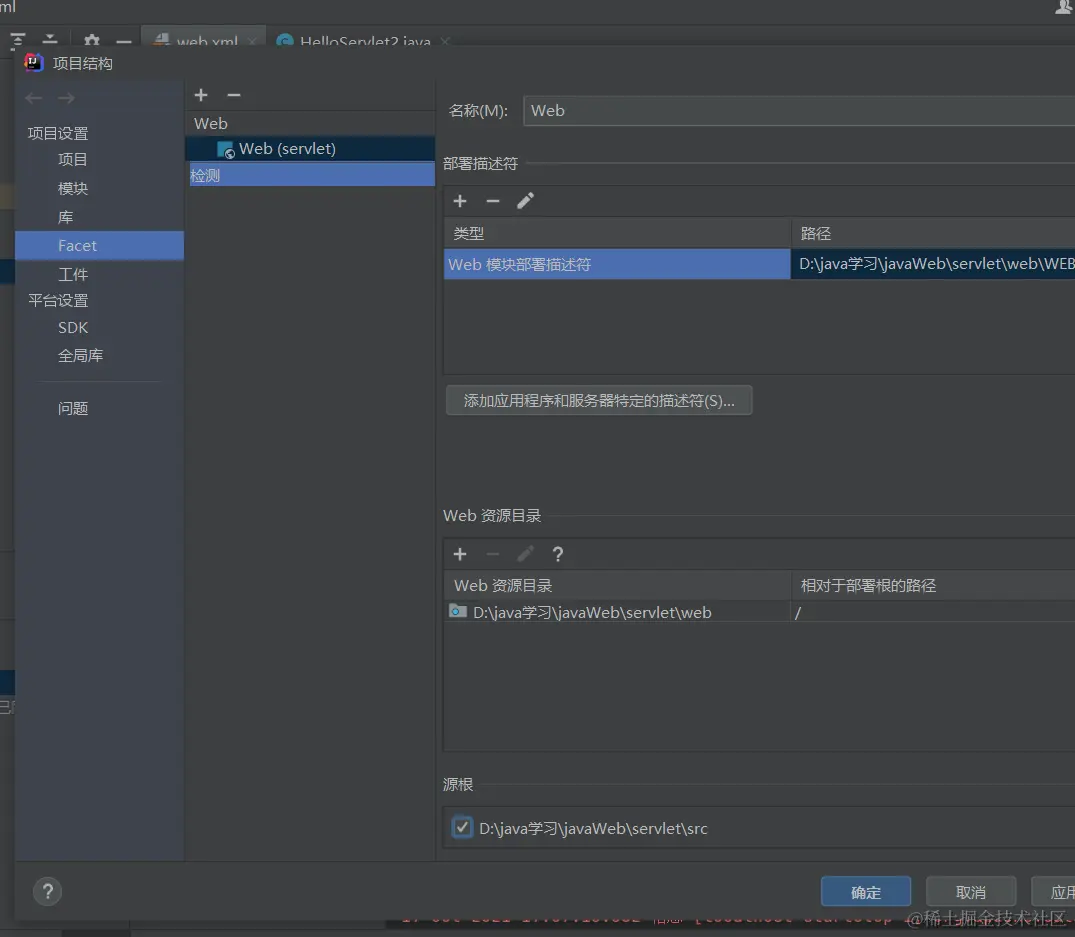Close the web.xml tab
Image resolution: width=1075 pixels, height=937 pixels.
coord(252,41)
